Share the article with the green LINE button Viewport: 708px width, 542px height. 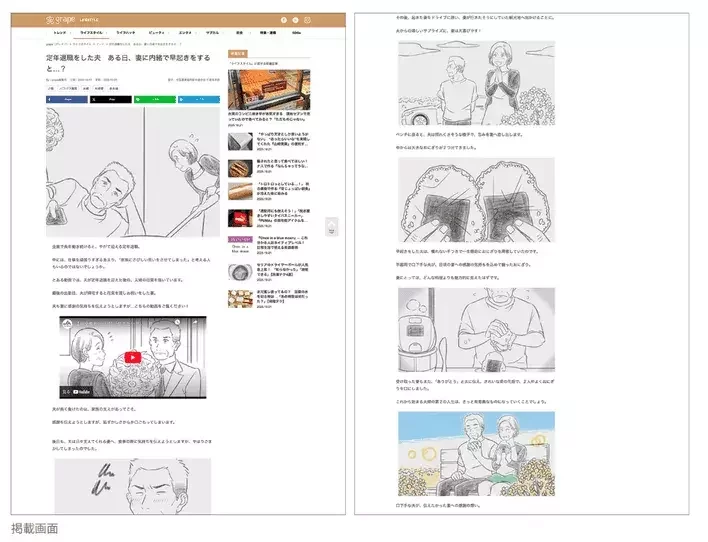coord(154,100)
